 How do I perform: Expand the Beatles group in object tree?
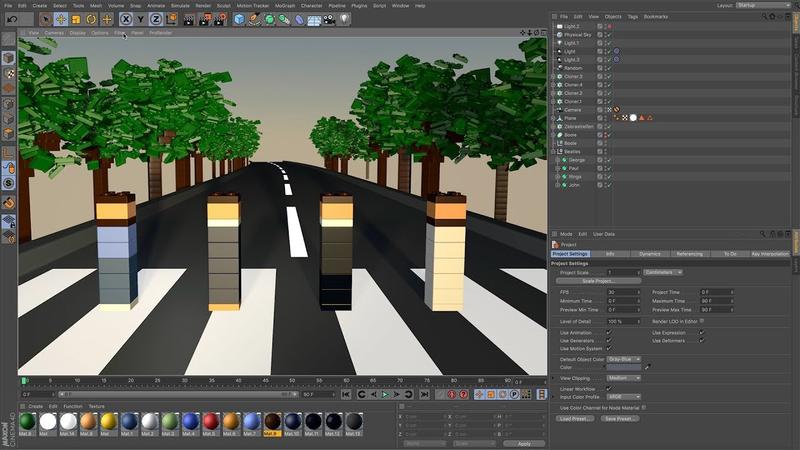pos(553,151)
